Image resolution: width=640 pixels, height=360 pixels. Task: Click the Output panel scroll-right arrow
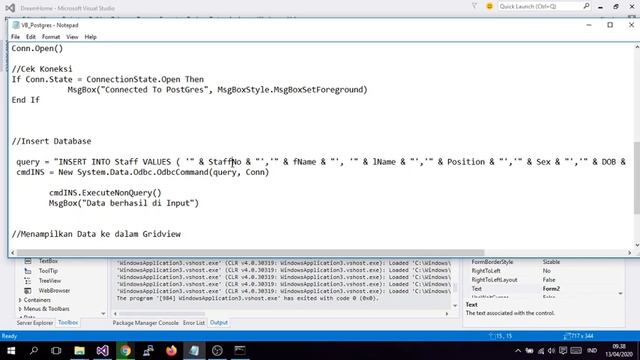(x=447, y=313)
